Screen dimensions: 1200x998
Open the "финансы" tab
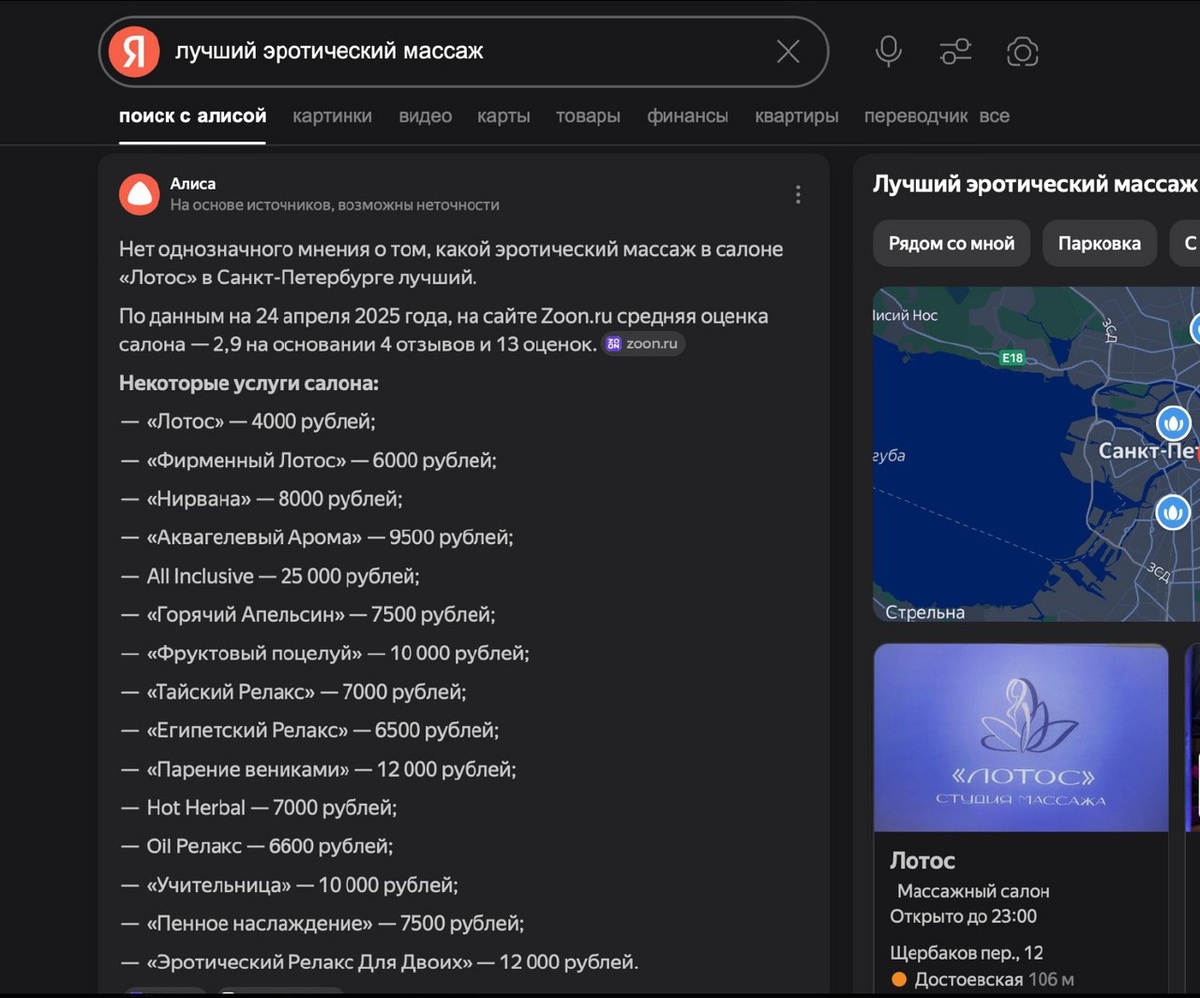(688, 115)
